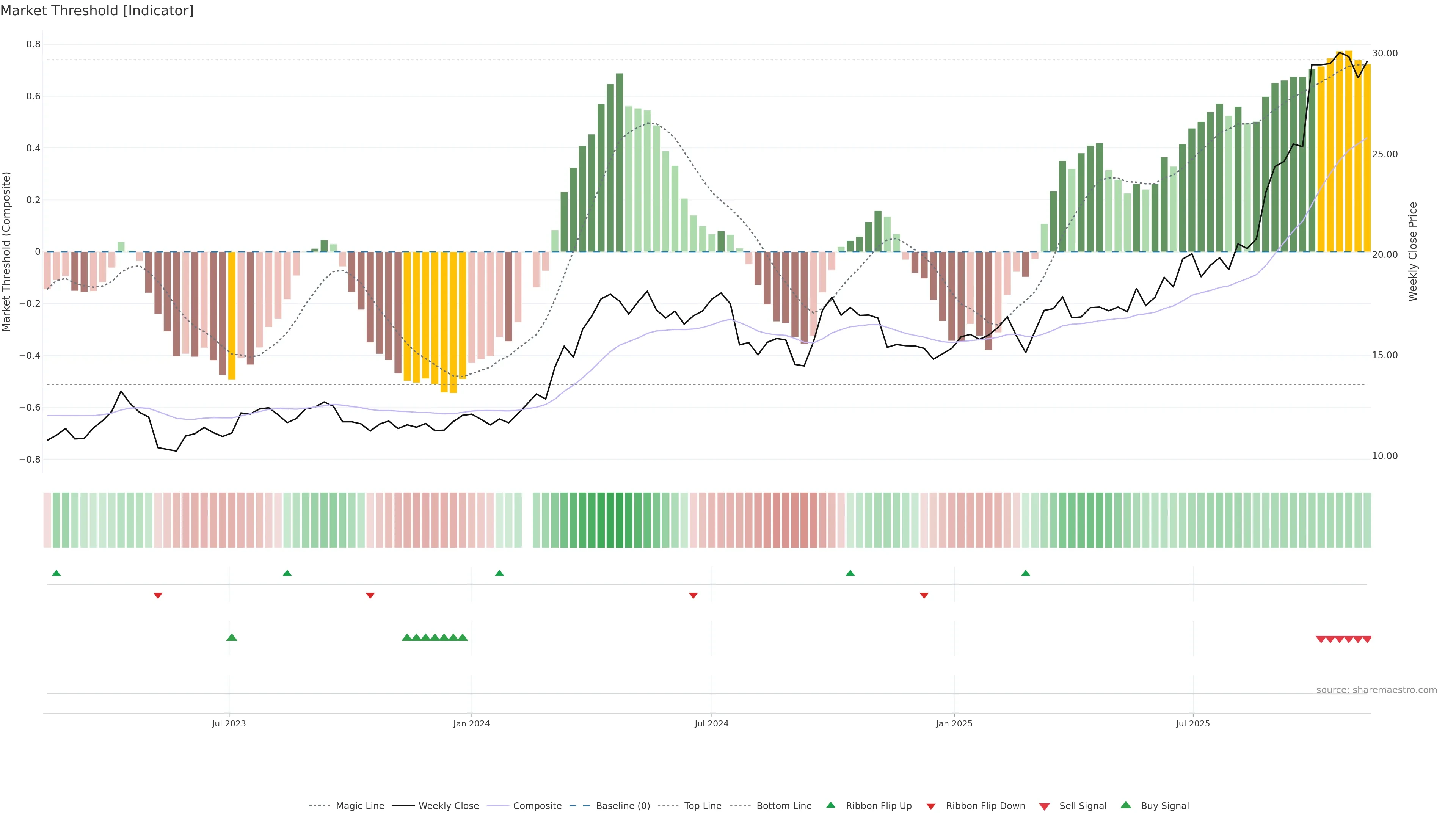
Task: Toggle the Magic Line legend entry
Action: pyautogui.click(x=359, y=806)
